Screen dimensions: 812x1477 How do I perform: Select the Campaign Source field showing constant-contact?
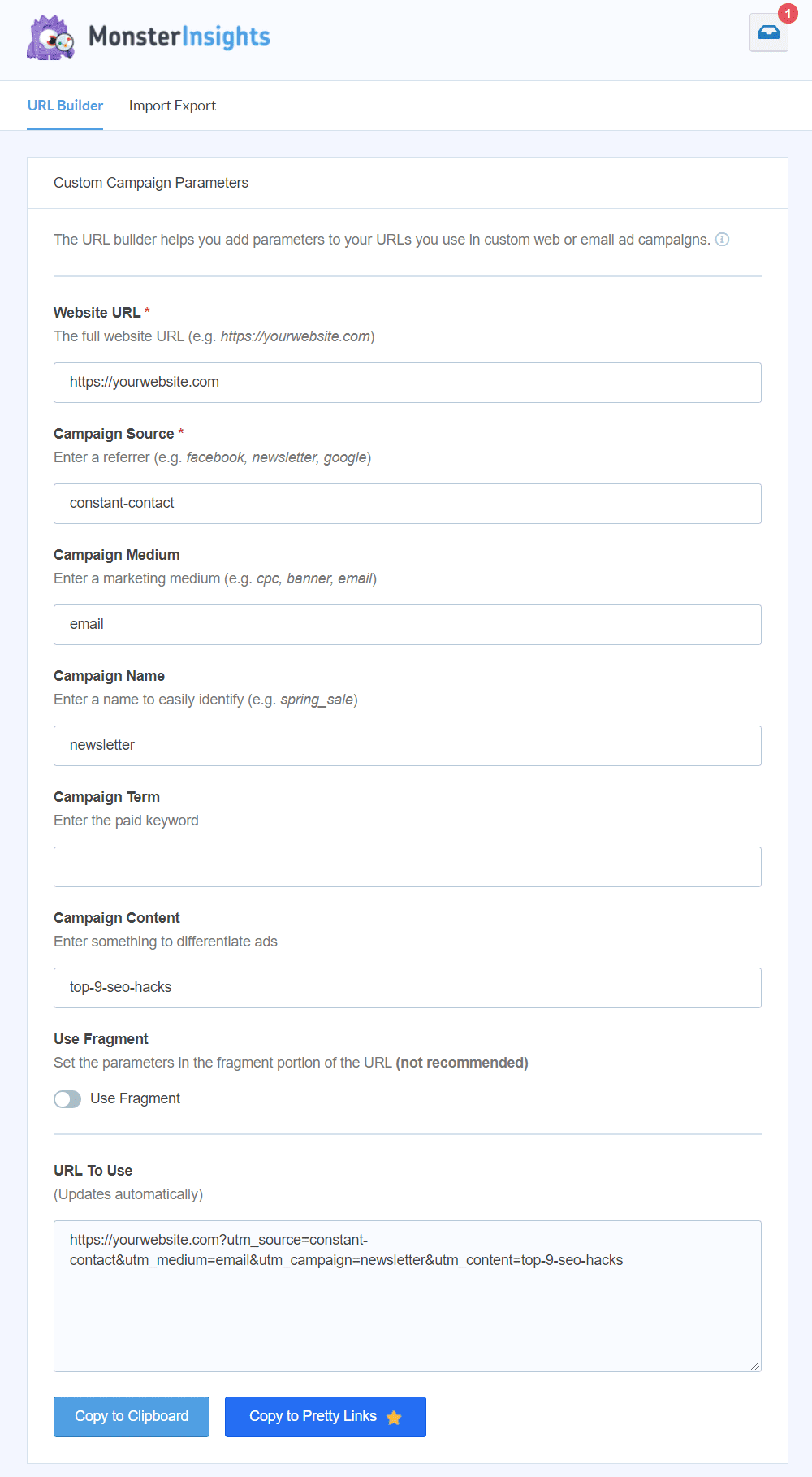[407, 503]
